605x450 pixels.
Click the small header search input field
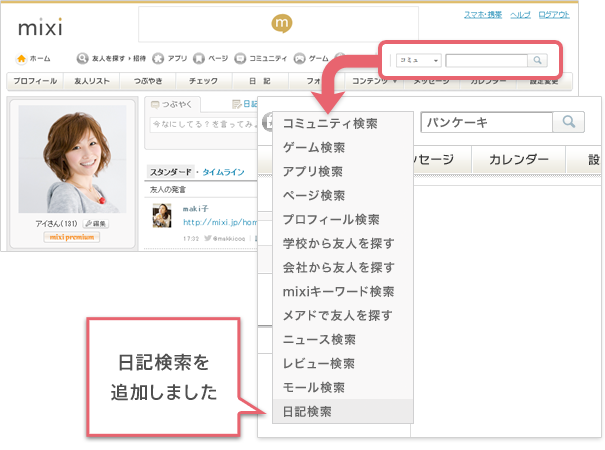tap(487, 60)
